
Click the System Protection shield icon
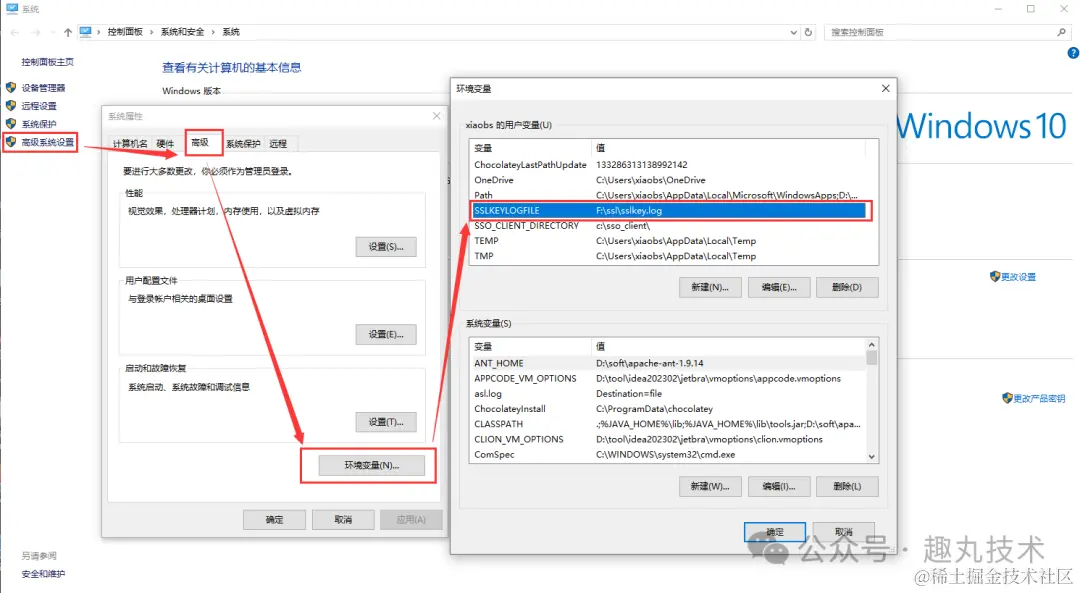click(x=11, y=123)
